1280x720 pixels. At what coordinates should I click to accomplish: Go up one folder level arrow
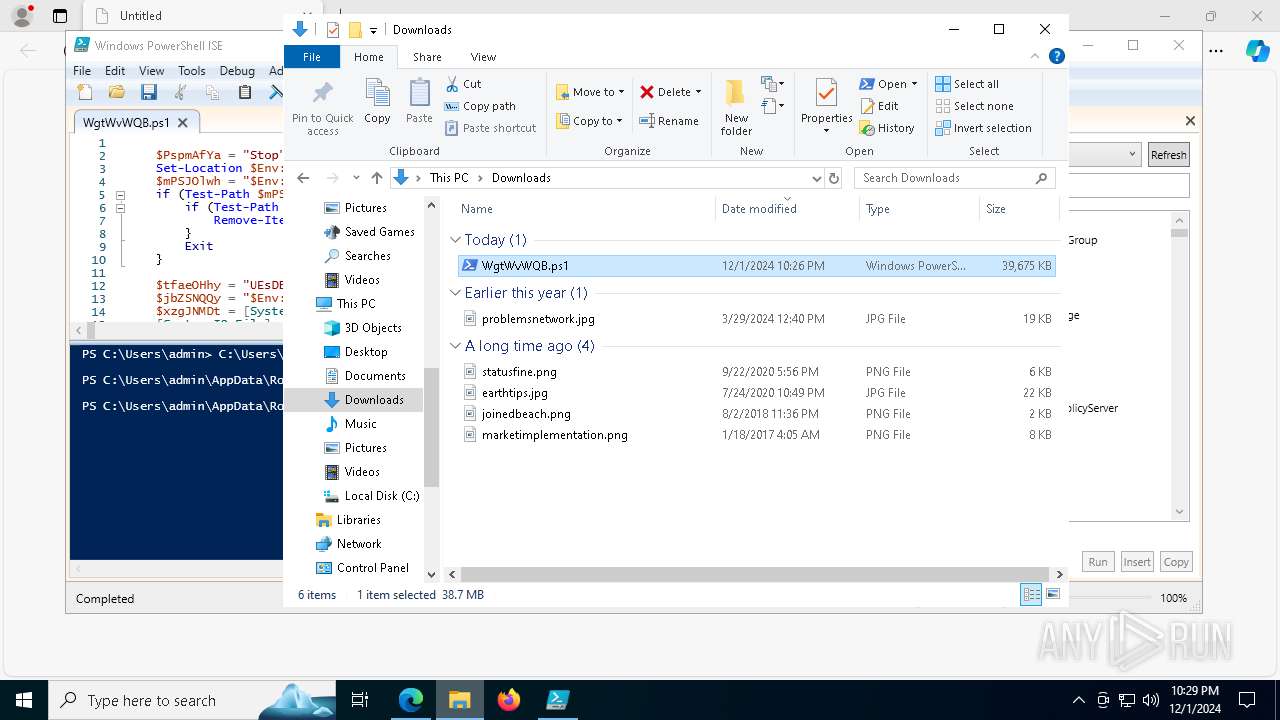pyautogui.click(x=376, y=178)
